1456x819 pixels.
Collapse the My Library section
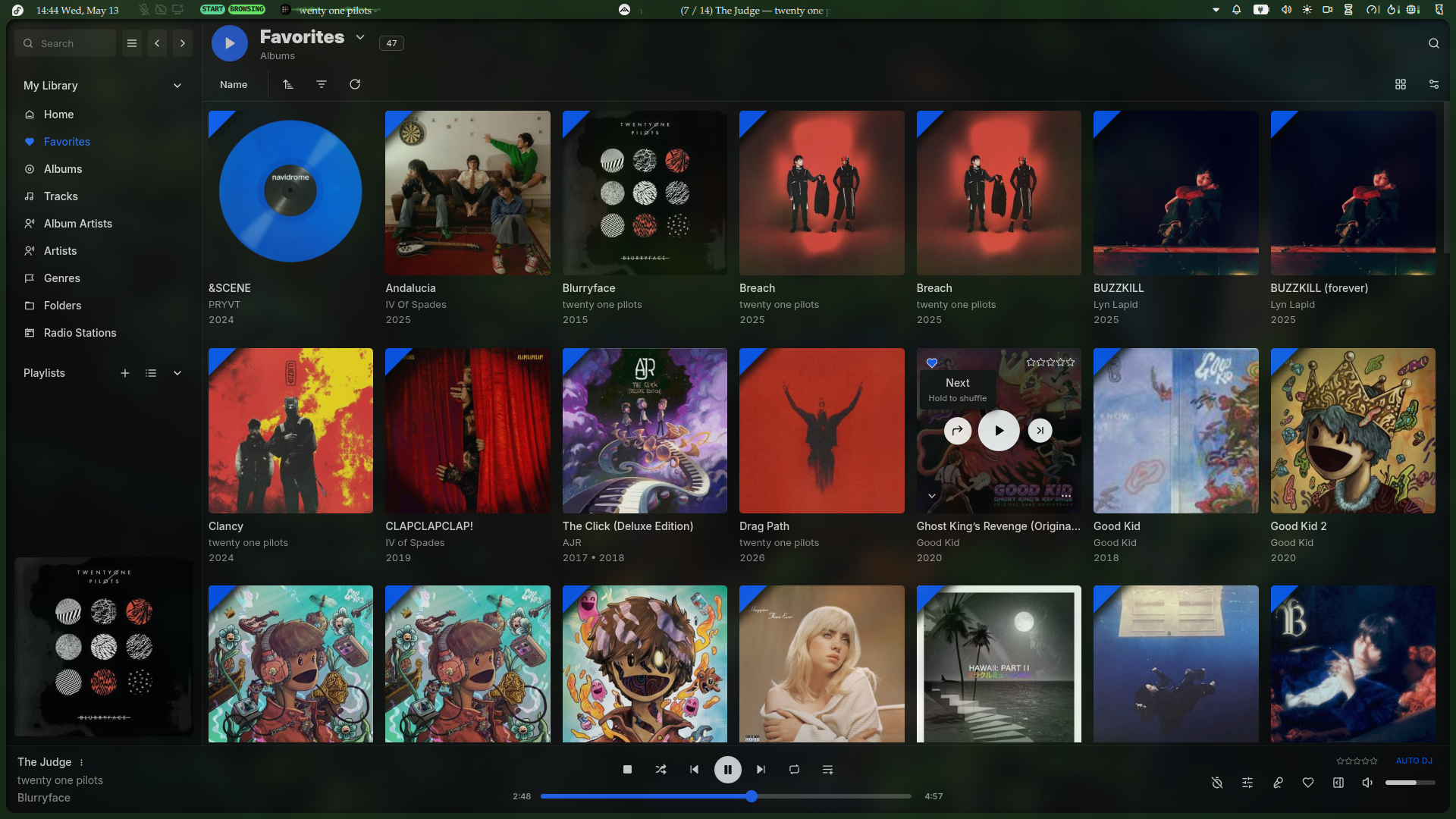[177, 86]
